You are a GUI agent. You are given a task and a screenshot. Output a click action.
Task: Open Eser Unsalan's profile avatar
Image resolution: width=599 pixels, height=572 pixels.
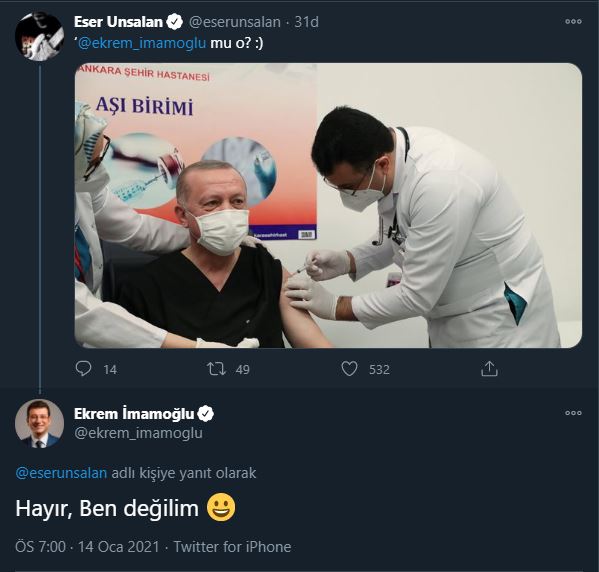click(x=39, y=36)
